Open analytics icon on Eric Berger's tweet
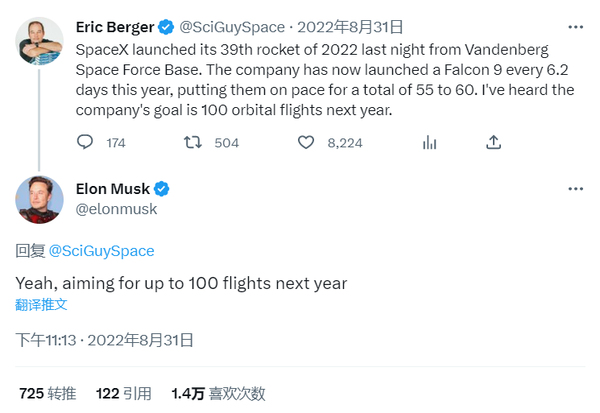The image size is (600, 413). [x=430, y=143]
